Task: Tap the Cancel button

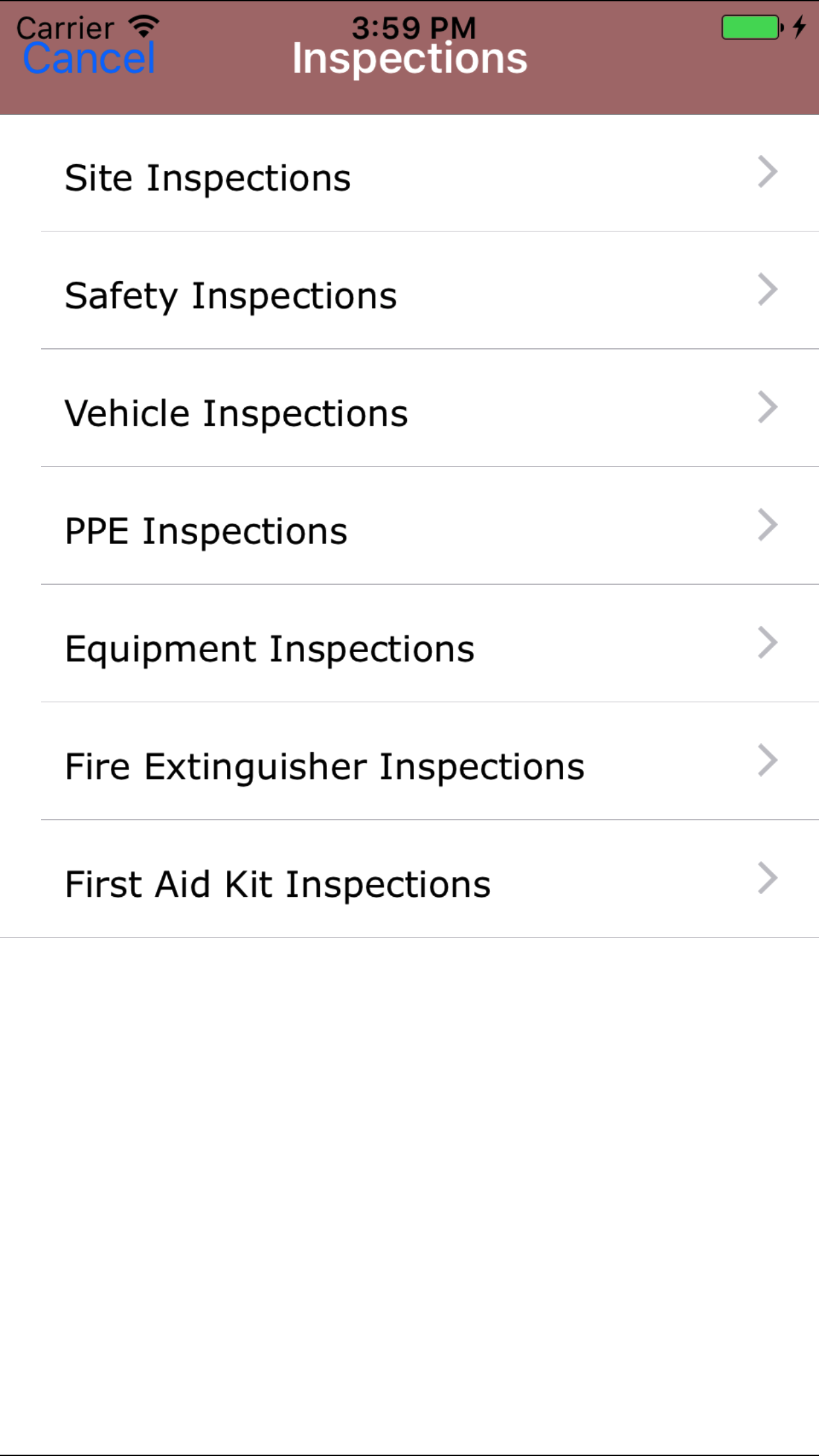Action: 89,59
